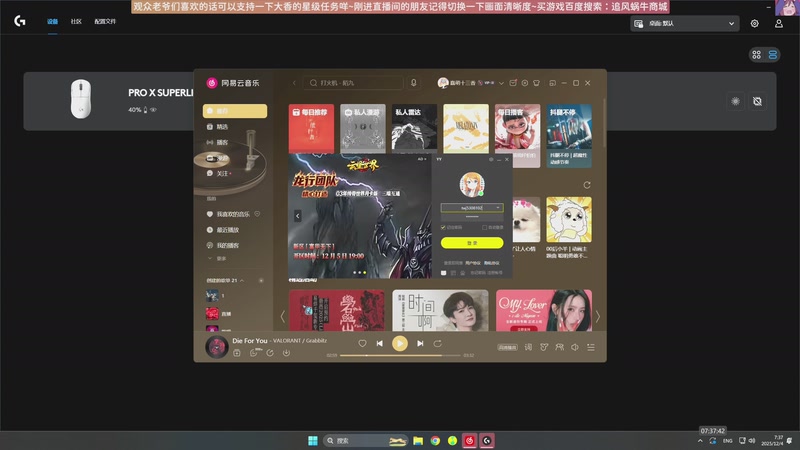
Task: Play or pause with the round play button
Action: 399,343
